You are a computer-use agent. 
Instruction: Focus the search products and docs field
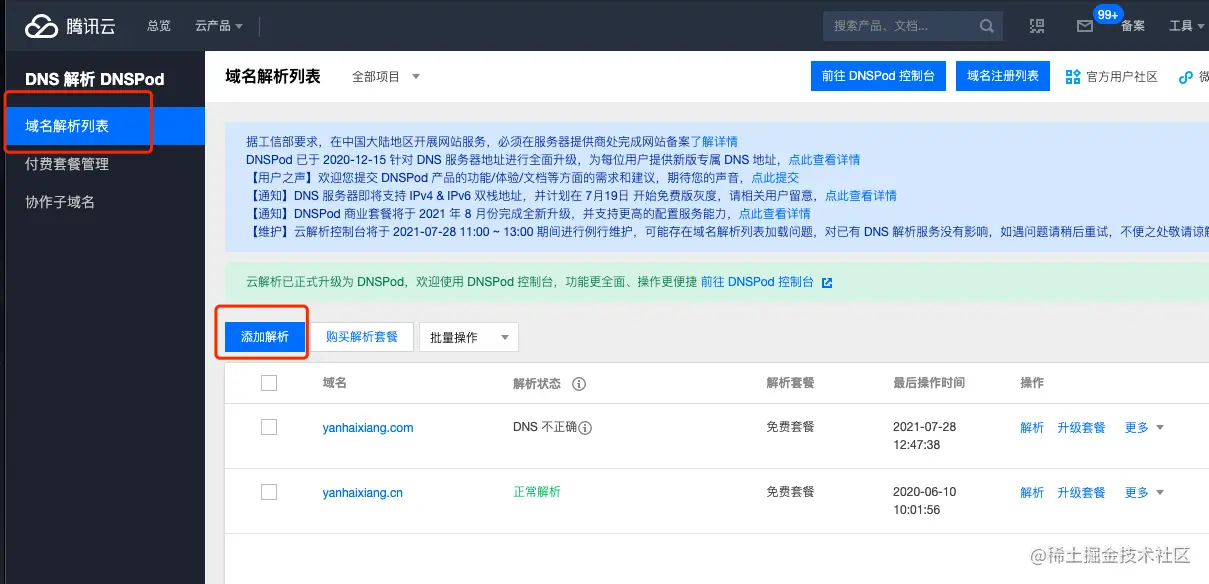tap(900, 26)
